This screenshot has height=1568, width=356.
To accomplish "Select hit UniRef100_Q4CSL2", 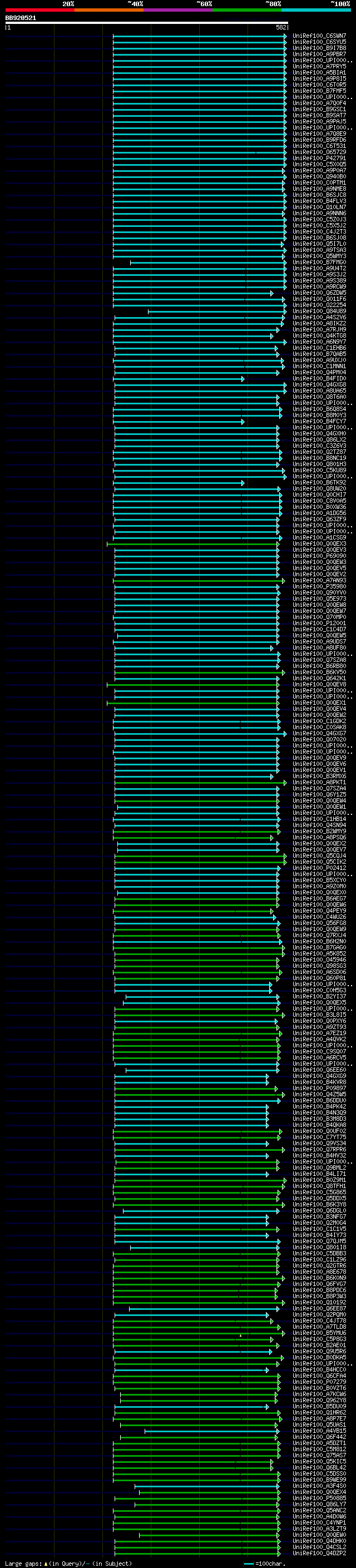I will (319, 1547).
